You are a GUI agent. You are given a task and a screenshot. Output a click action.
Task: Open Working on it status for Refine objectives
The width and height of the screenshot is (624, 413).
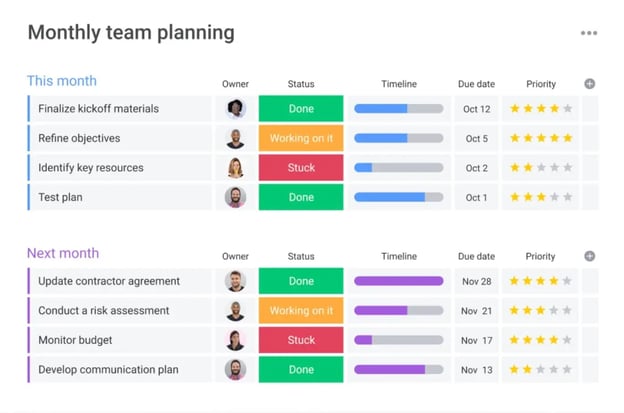(x=301, y=138)
